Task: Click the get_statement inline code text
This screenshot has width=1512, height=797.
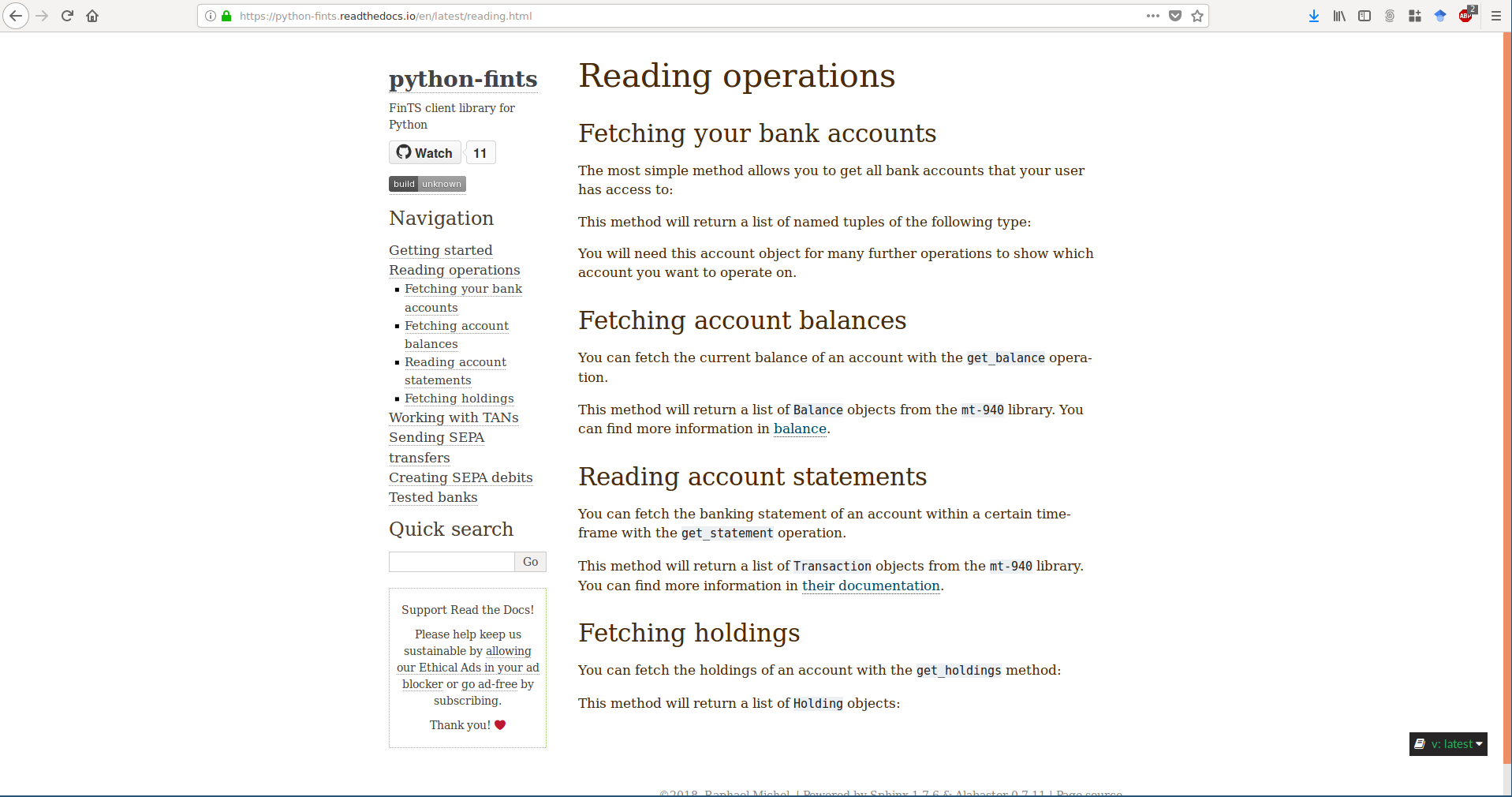Action: (x=727, y=533)
